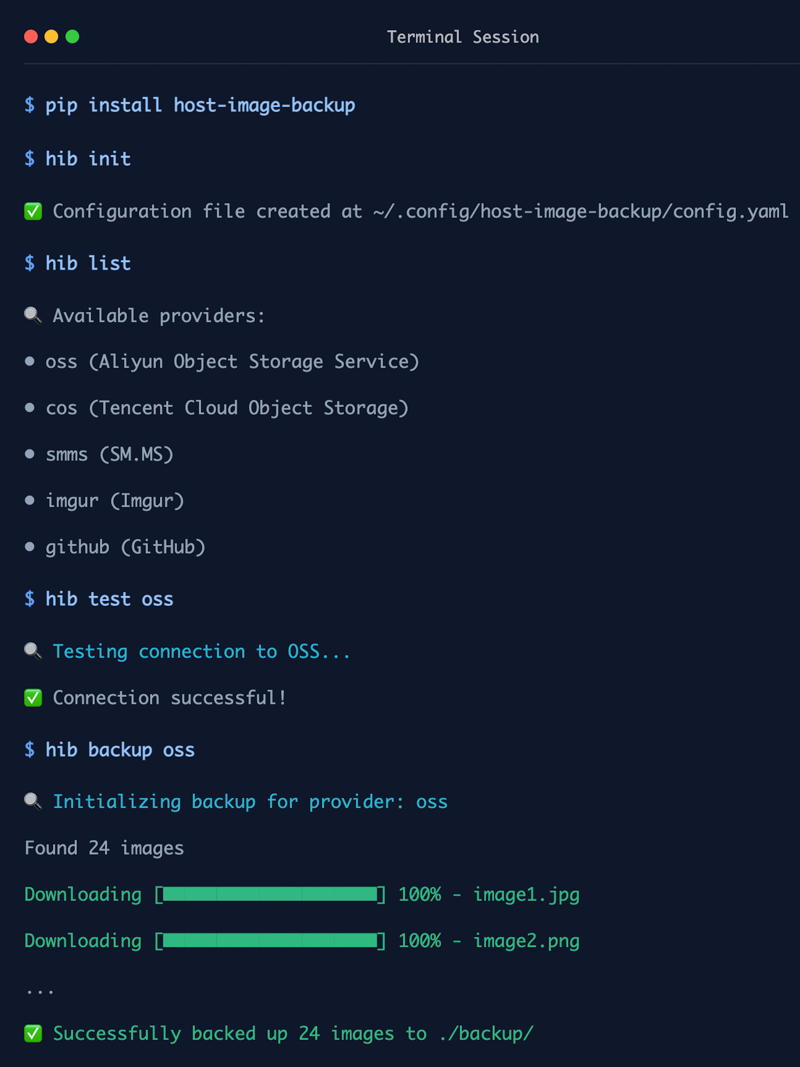This screenshot has width=800, height=1067.
Task: Click the bullet point before oss provider
Action: coord(30,362)
